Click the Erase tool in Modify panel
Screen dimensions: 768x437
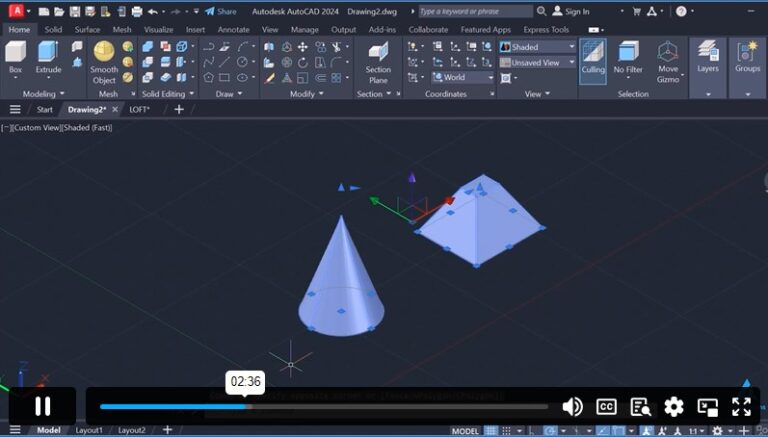(x=269, y=78)
